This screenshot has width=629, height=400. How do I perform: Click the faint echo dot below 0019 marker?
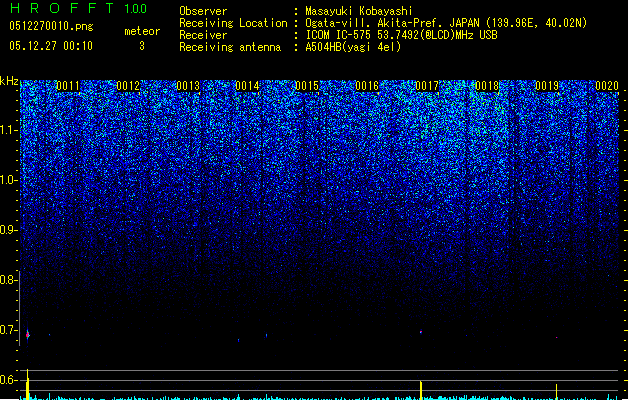[556, 338]
